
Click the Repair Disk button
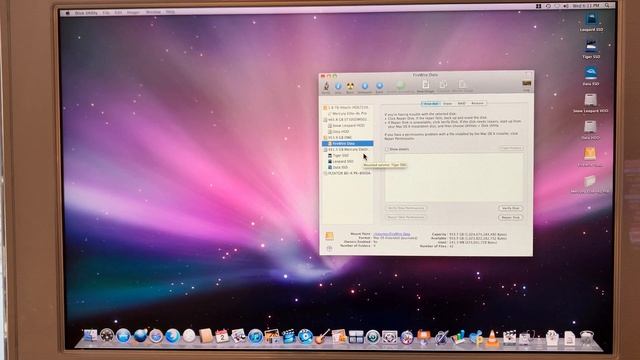click(x=510, y=218)
